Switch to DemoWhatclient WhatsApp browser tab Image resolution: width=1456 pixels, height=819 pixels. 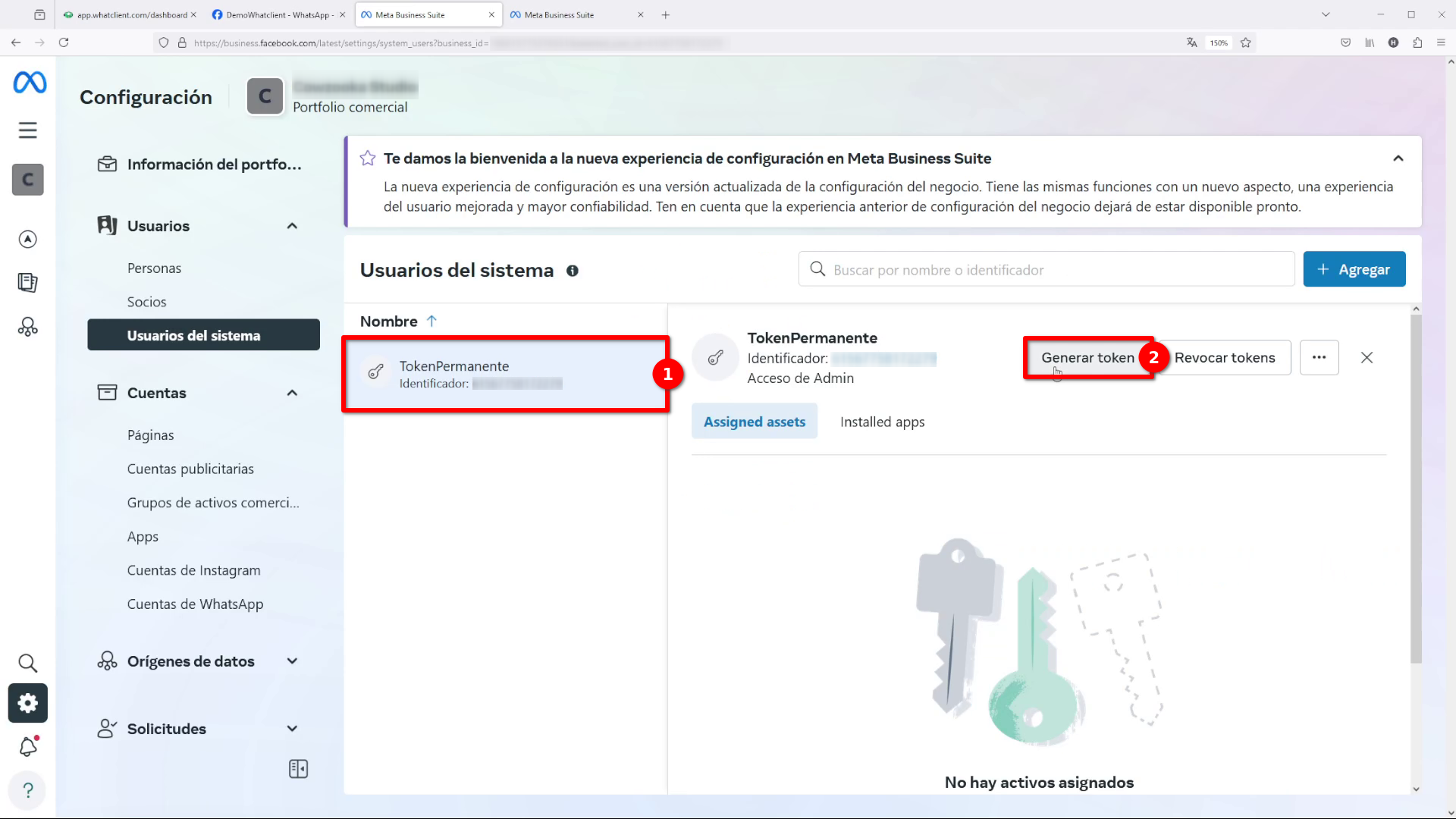pos(278,14)
